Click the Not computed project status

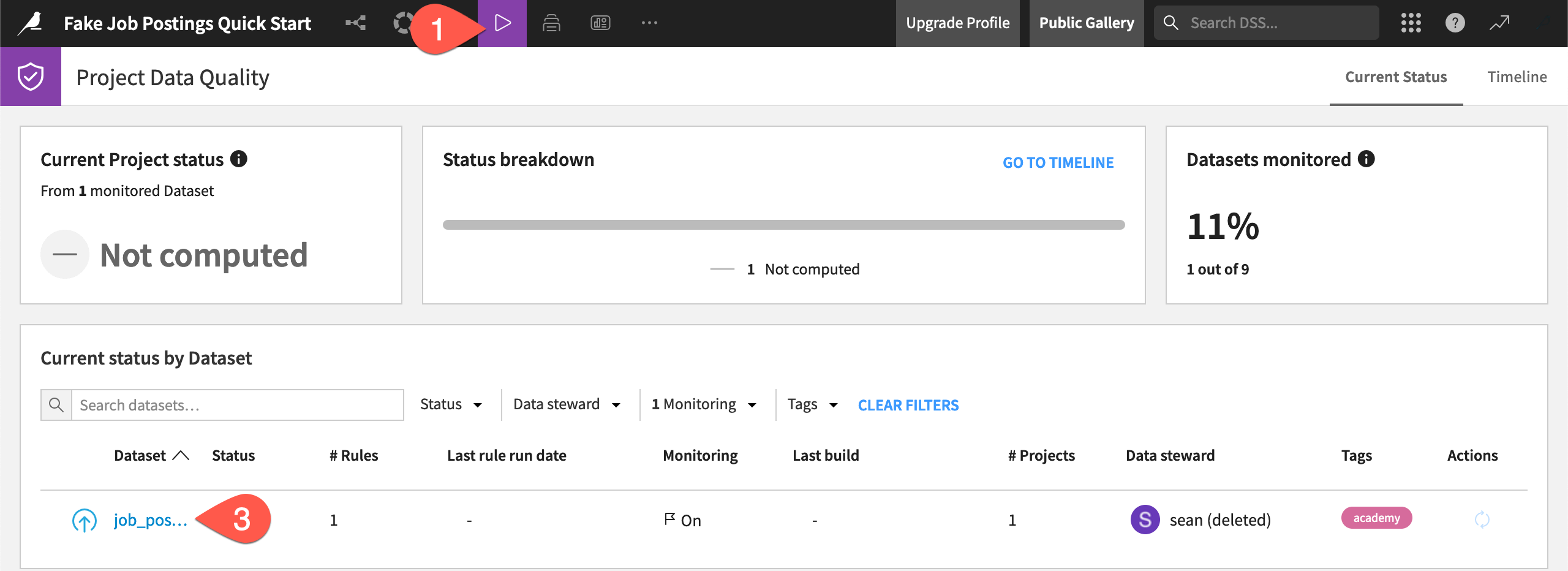point(203,255)
